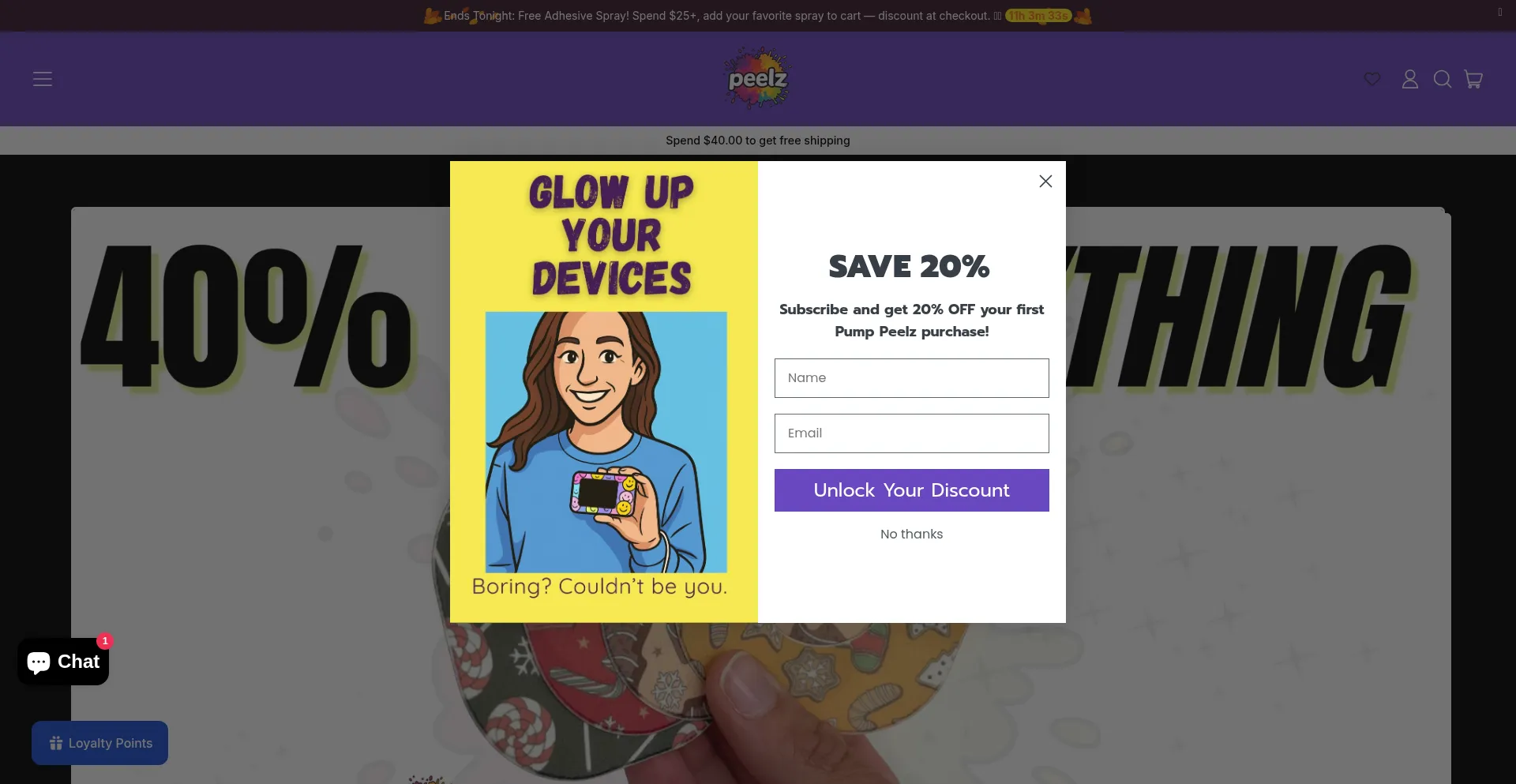Viewport: 1516px width, 784px height.
Task: Click the Peelz logo
Action: point(757,78)
